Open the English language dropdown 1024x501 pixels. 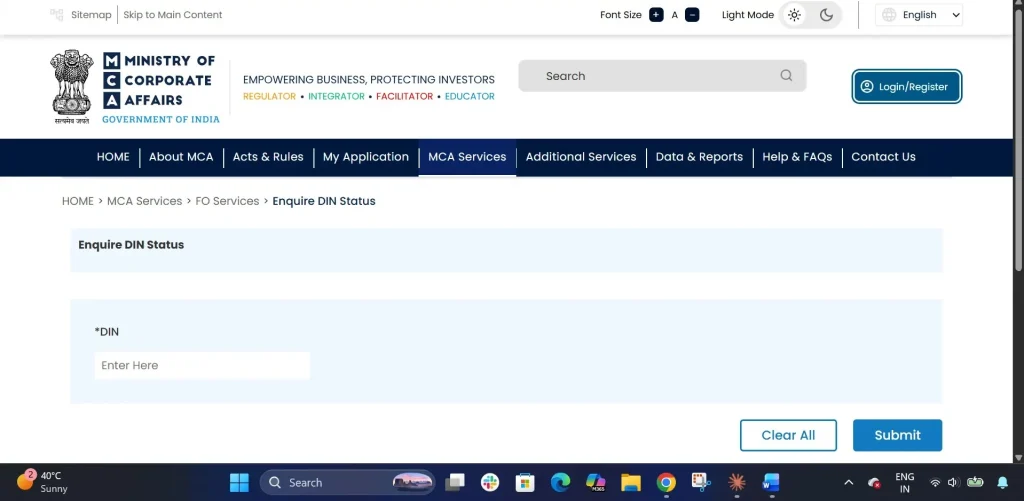click(x=921, y=15)
